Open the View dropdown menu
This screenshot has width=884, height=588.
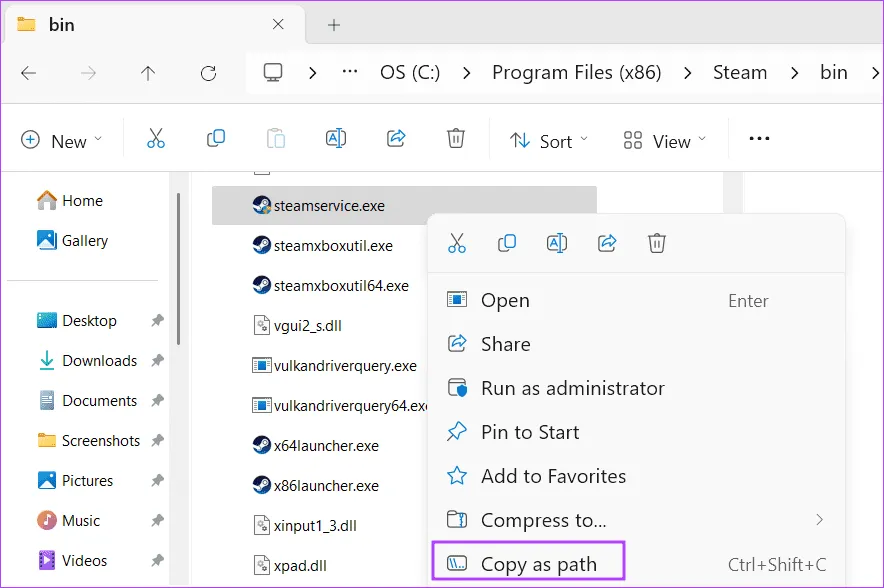[x=664, y=140]
